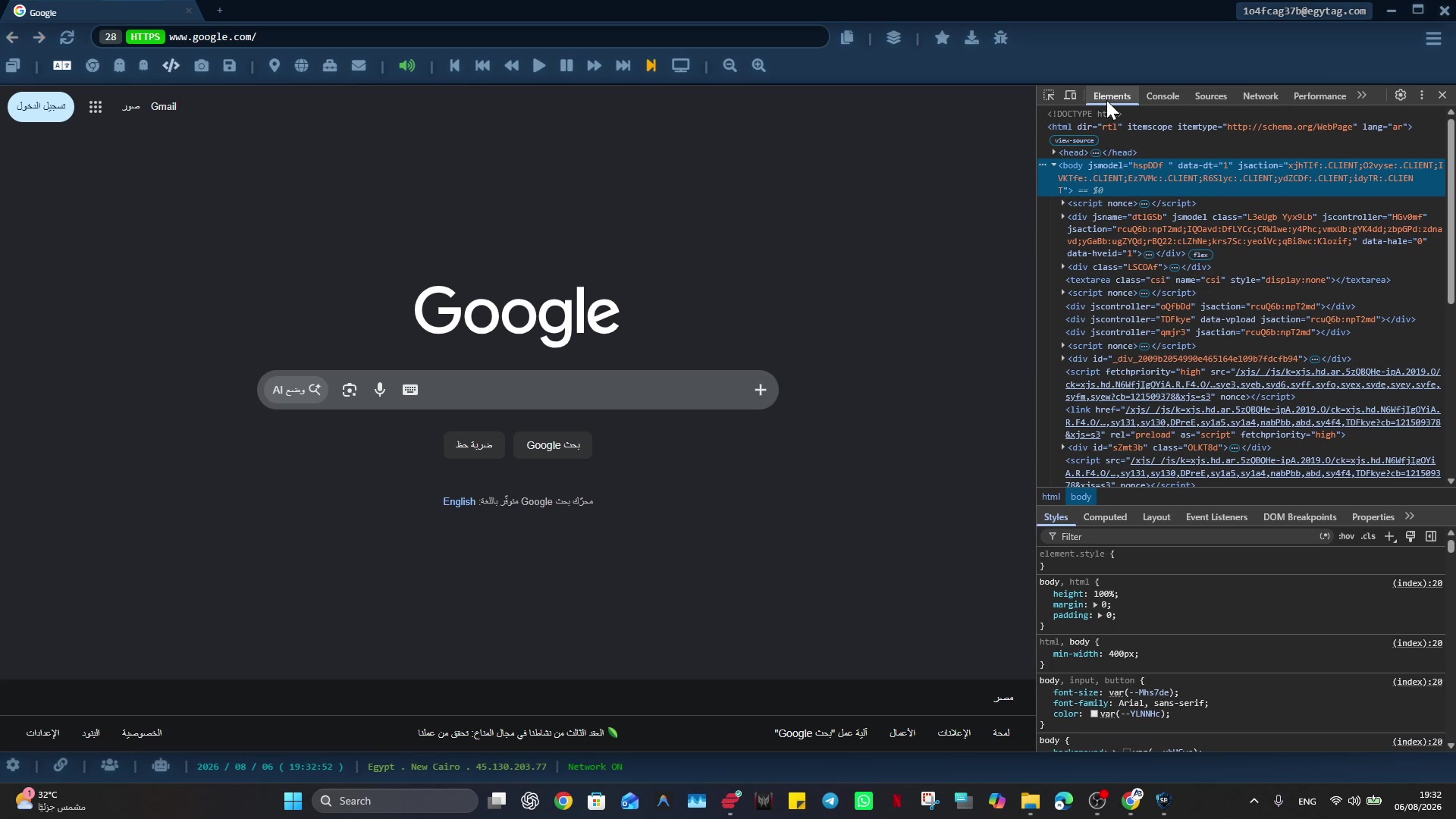Open the hamburger main menu
Viewport: 1456px width, 819px height.
(x=1433, y=39)
